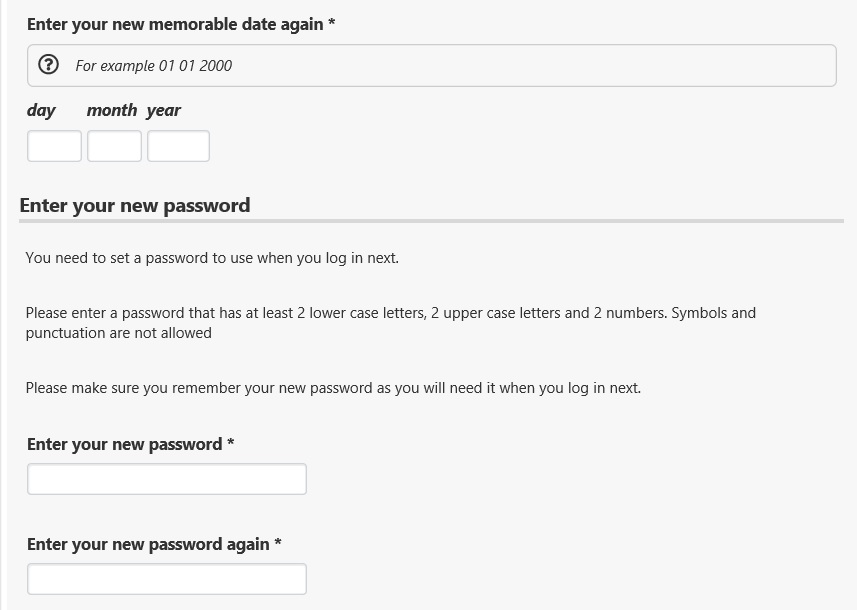The height and width of the screenshot is (610, 859).
Task: Click the 'Enter your new password *' field label
Action: 130,444
